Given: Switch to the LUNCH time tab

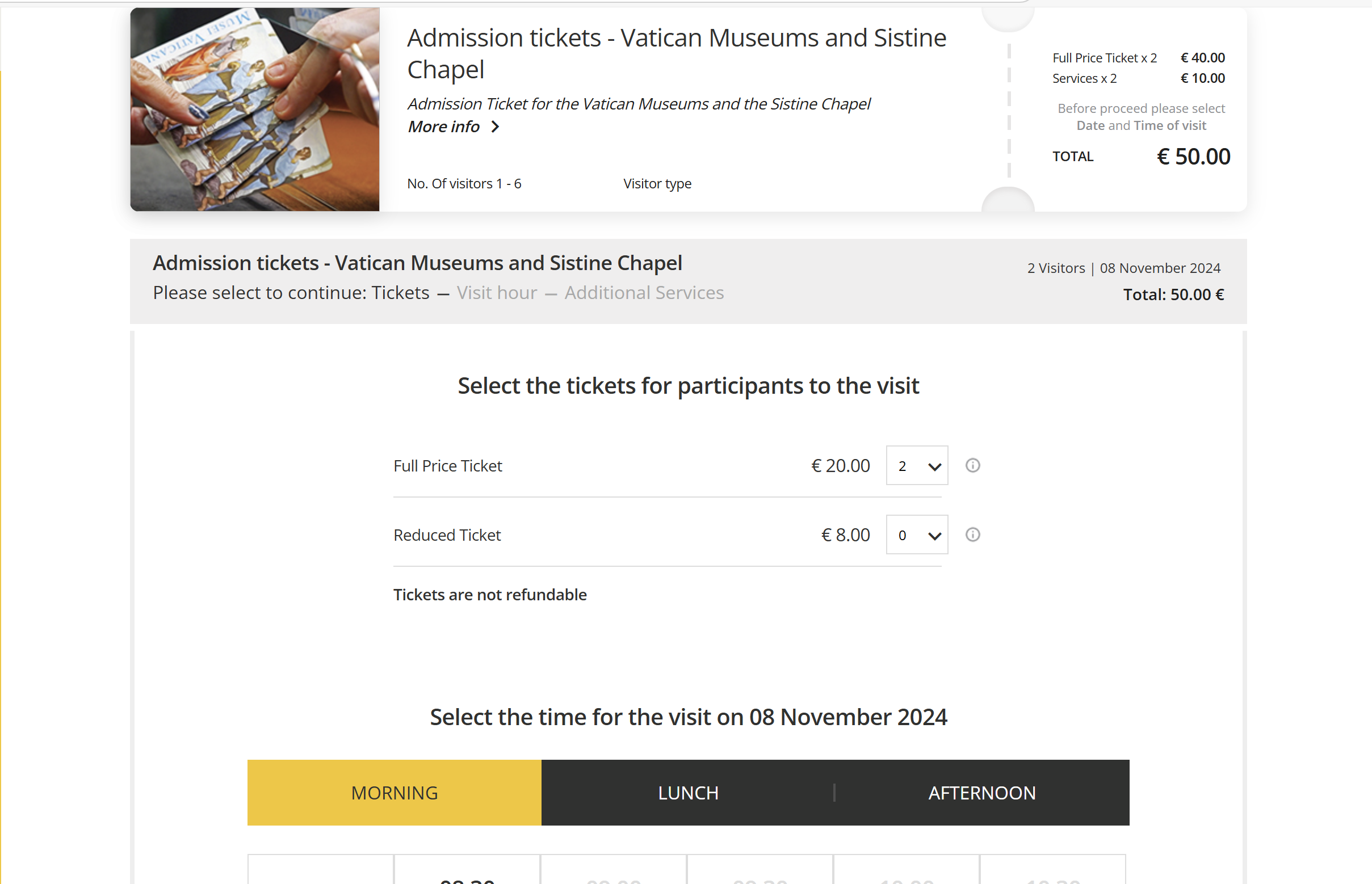Looking at the screenshot, I should 688,793.
